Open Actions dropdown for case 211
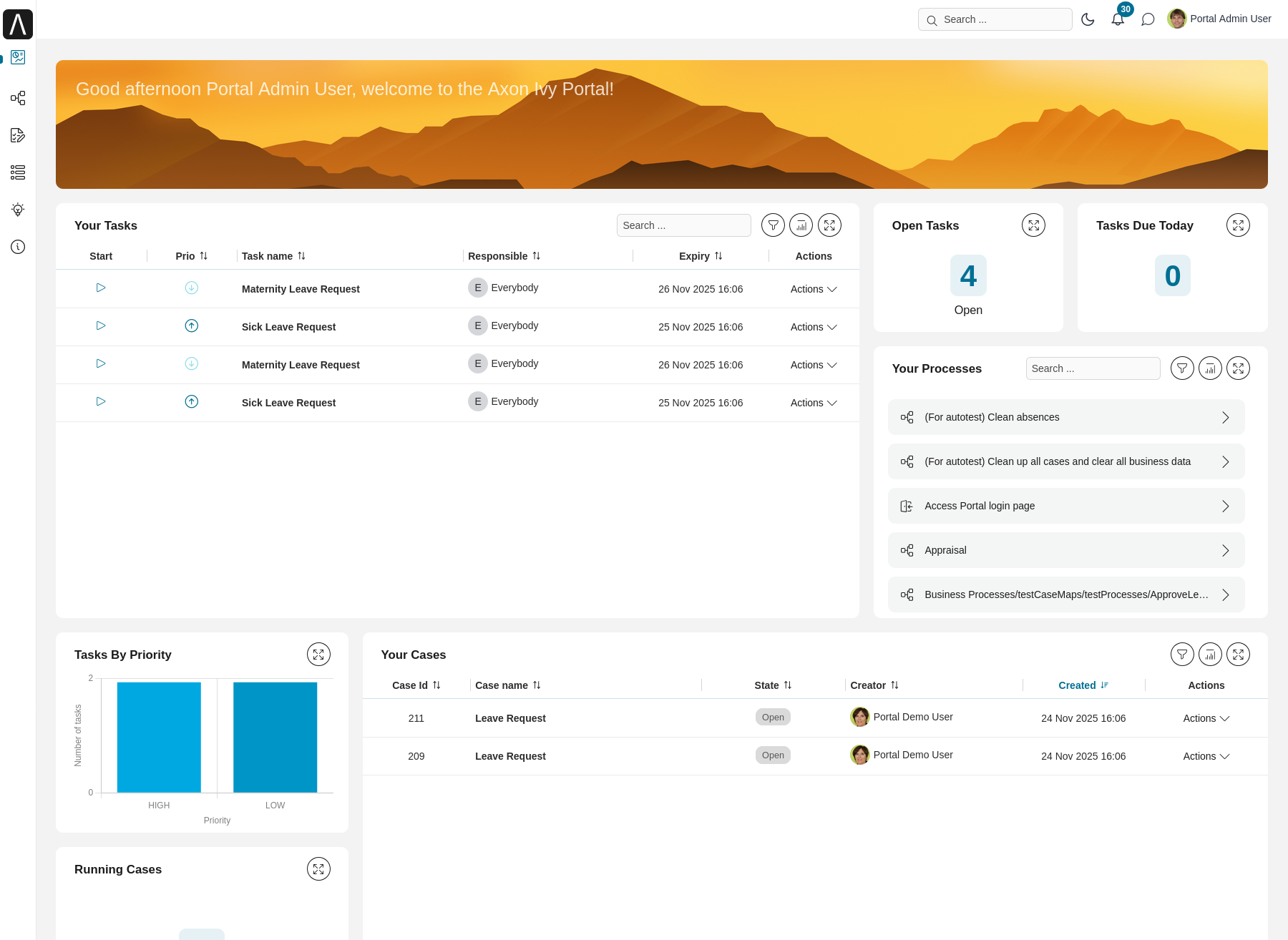This screenshot has width=1288, height=940. pyautogui.click(x=1206, y=718)
